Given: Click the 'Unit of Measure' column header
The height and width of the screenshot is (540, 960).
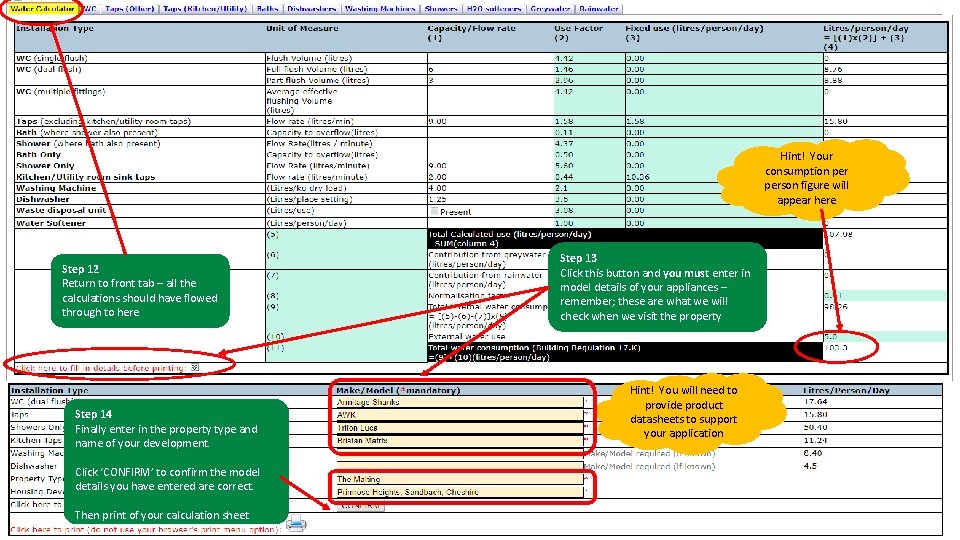Looking at the screenshot, I should click(302, 28).
